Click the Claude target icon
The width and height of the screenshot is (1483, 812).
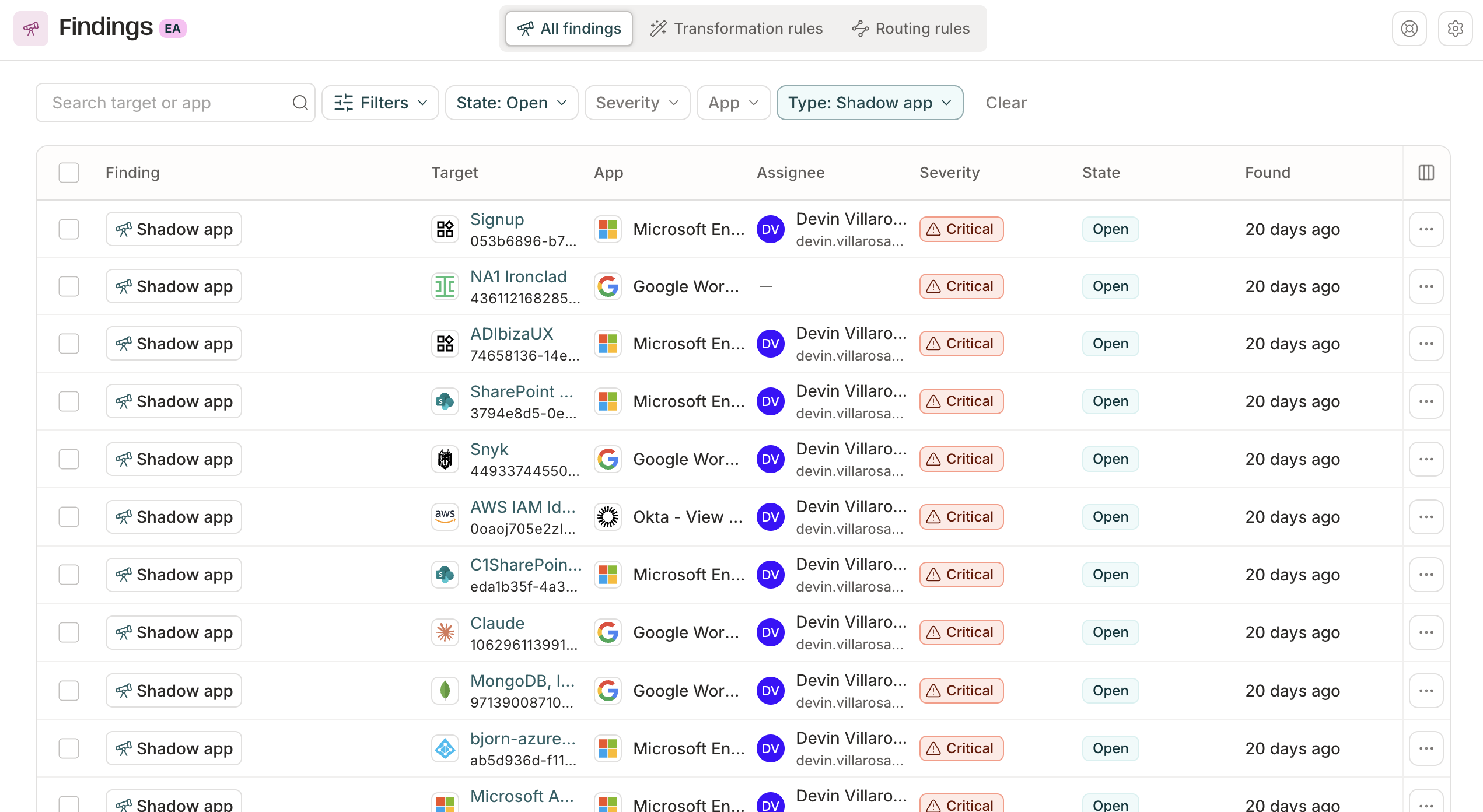click(x=445, y=632)
